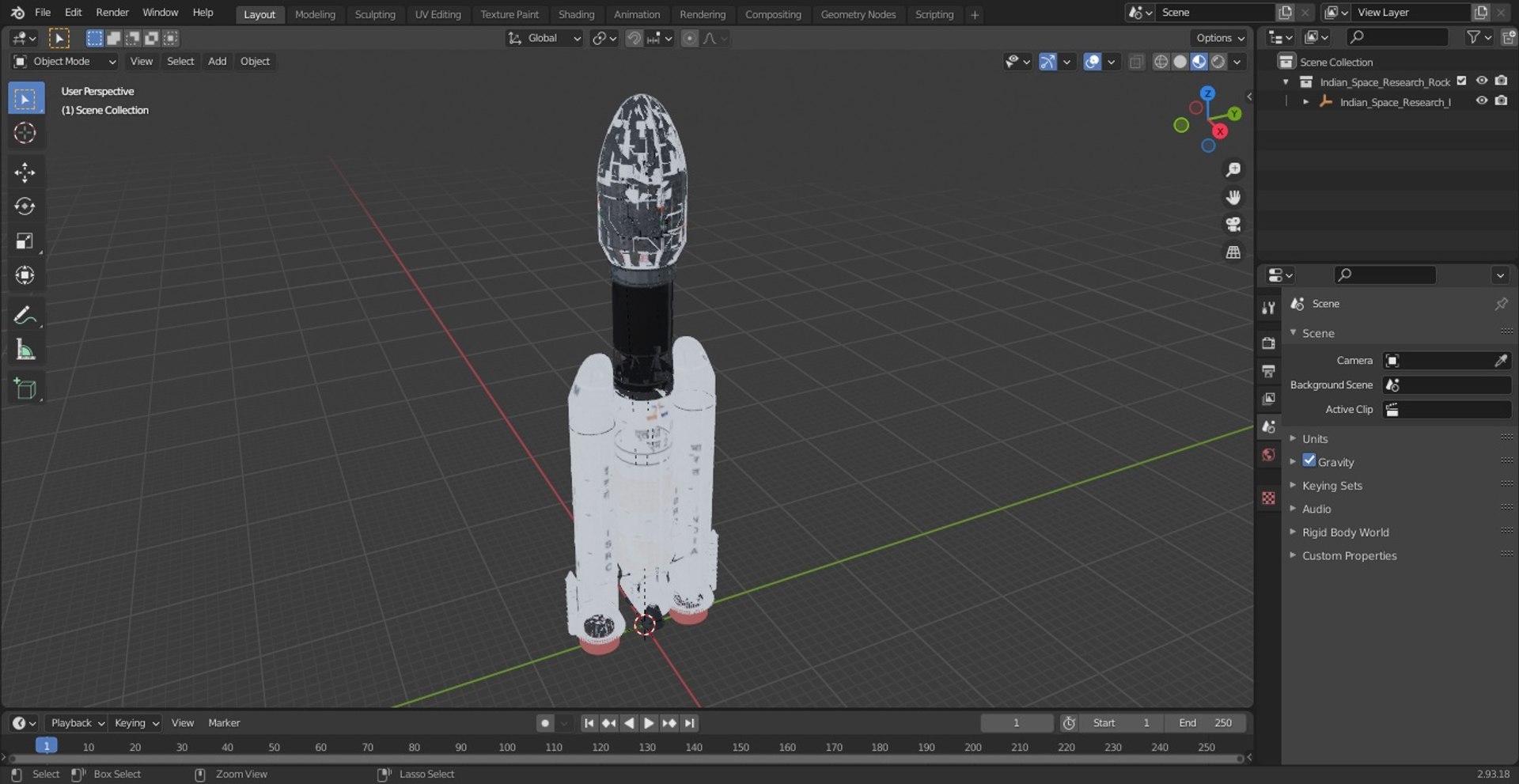Toggle snapping magnet

pos(634,38)
